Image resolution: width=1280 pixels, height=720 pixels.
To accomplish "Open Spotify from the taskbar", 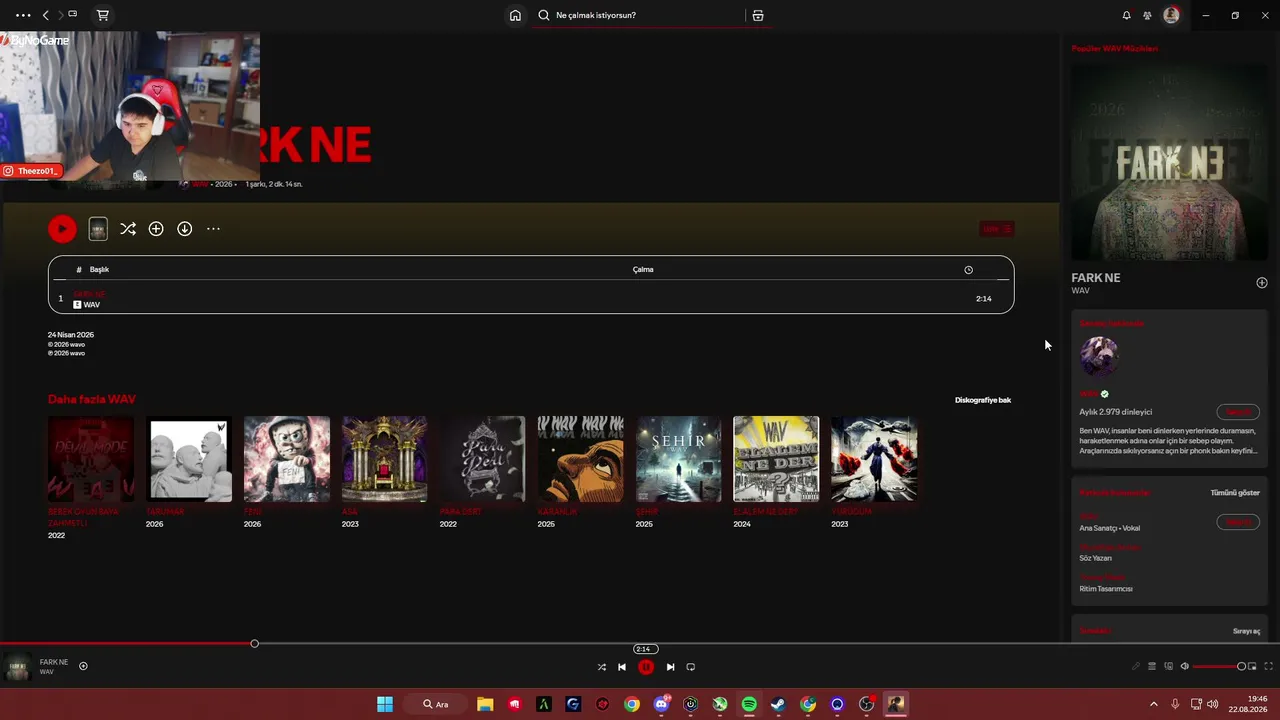I will 749,704.
